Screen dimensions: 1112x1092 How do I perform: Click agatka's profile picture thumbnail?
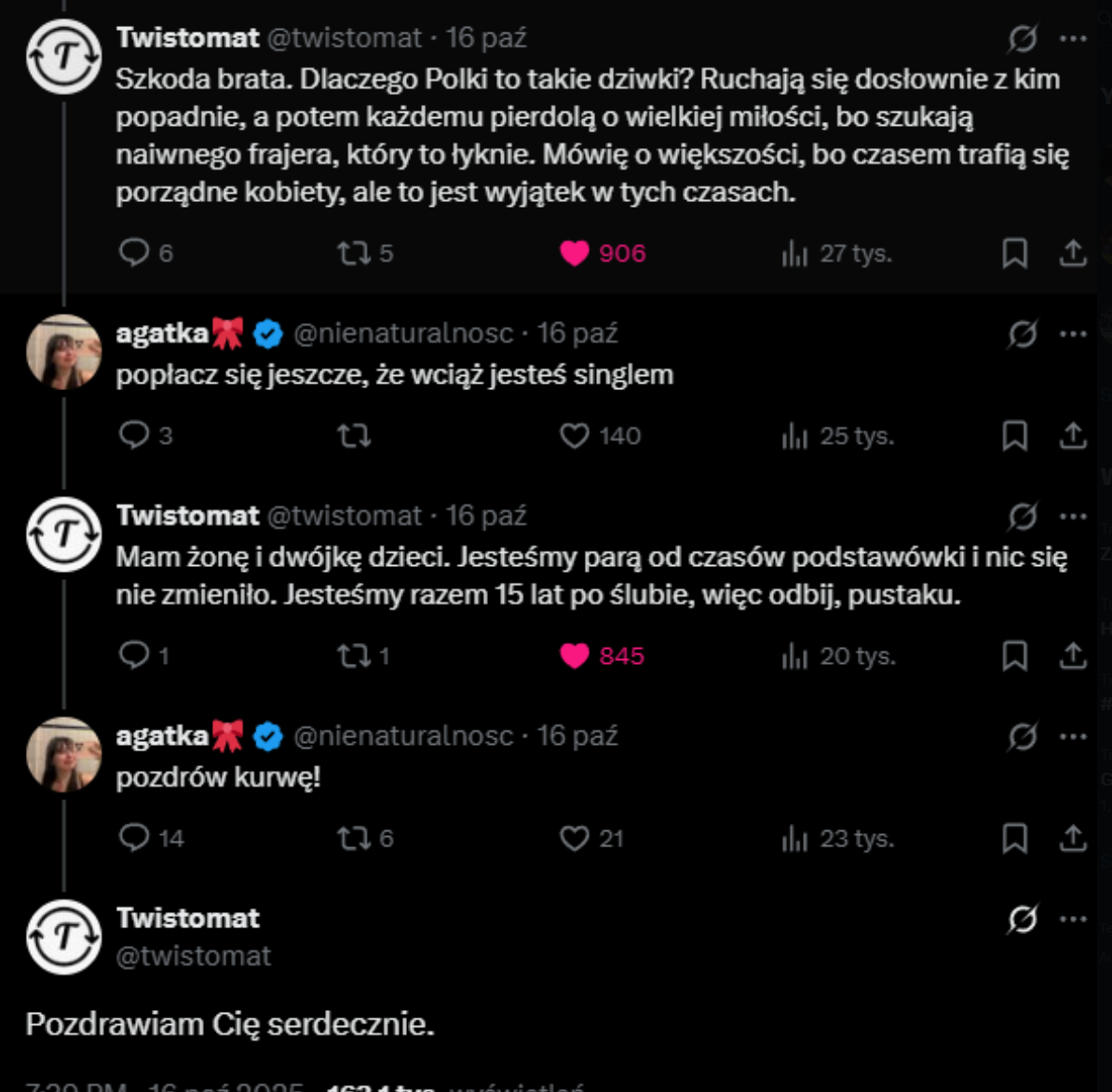pos(63,352)
